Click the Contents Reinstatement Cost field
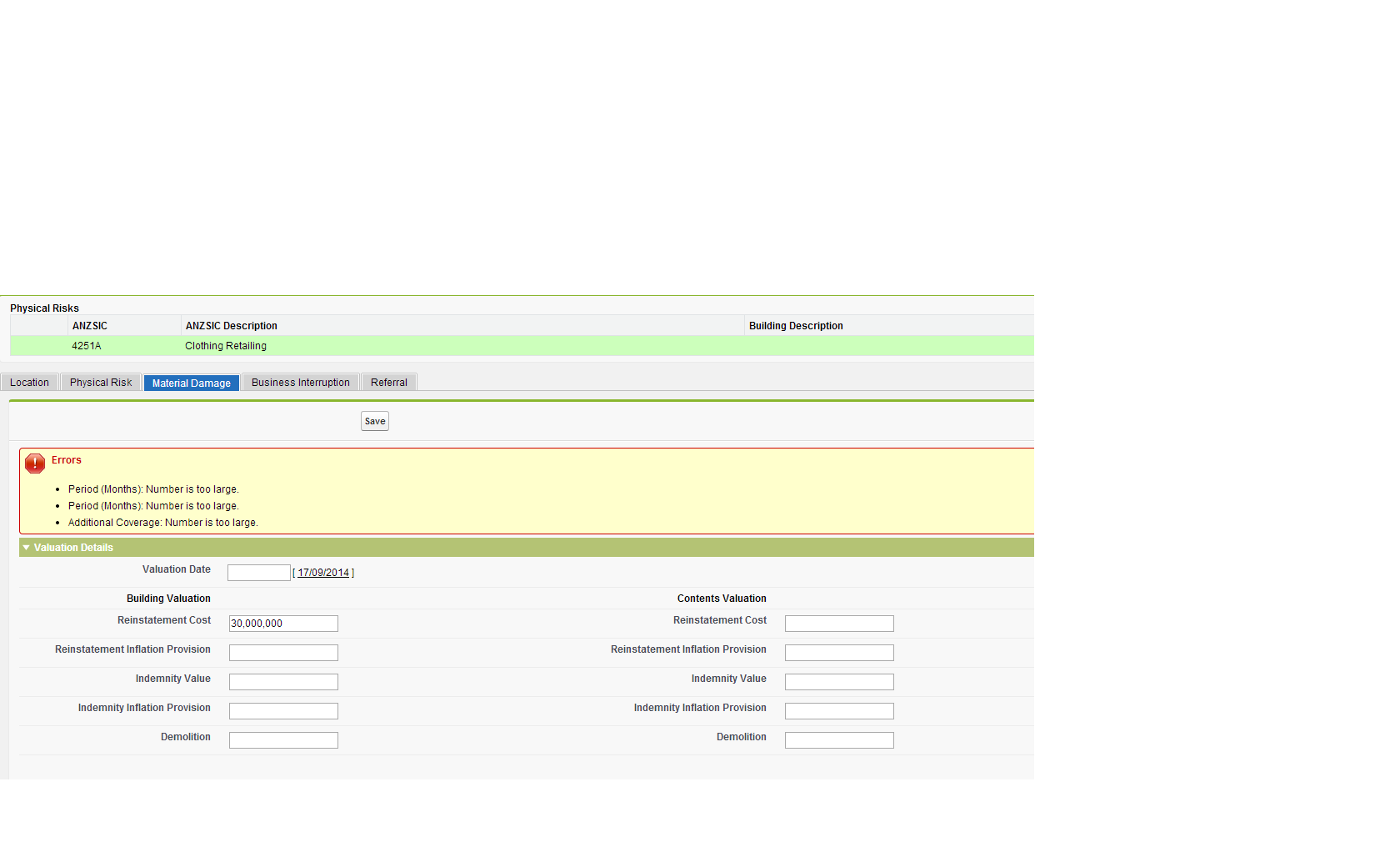 point(838,623)
